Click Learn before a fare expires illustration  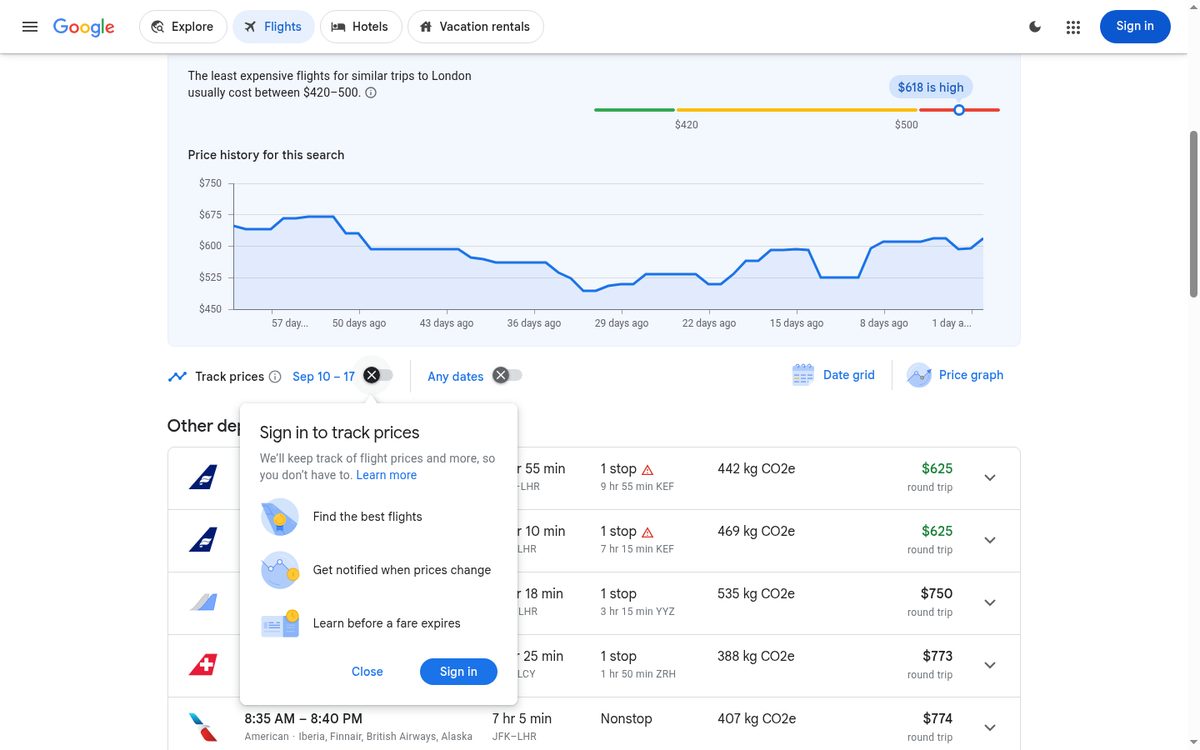click(x=280, y=623)
